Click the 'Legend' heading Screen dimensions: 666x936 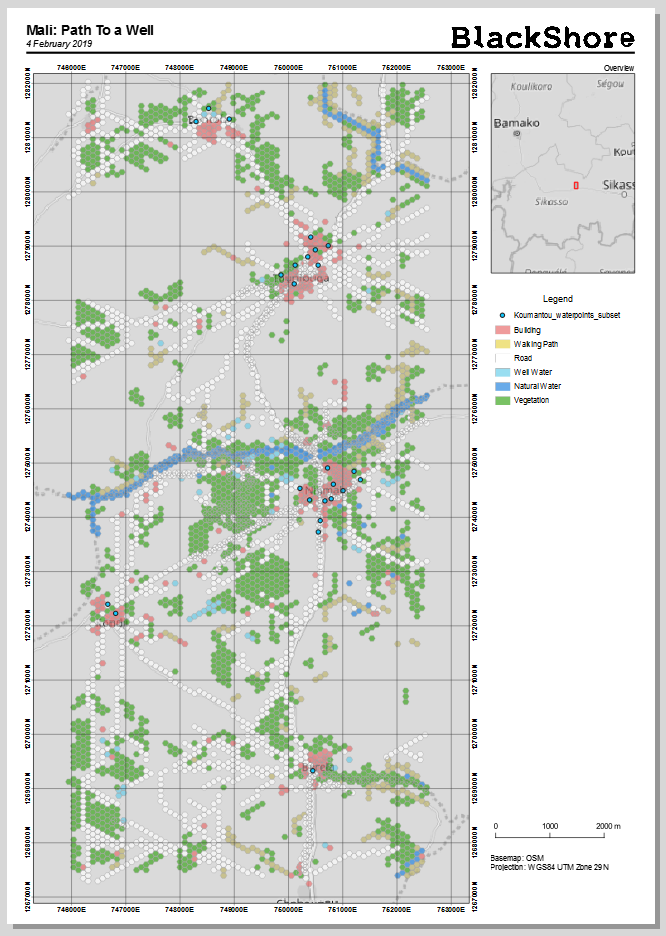point(557,299)
